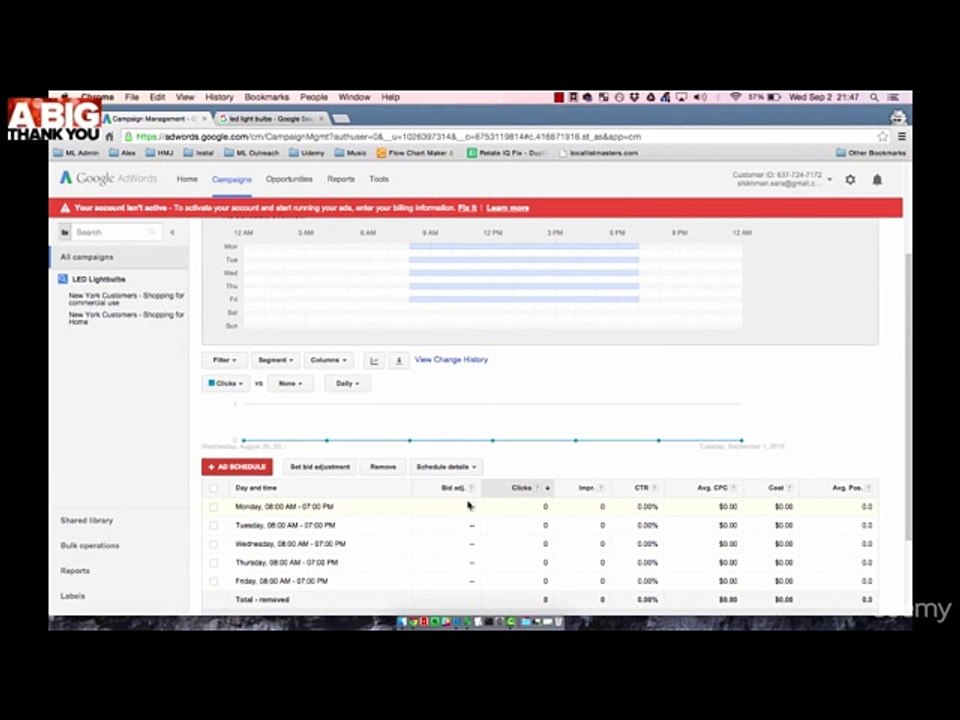This screenshot has height=720, width=960.
Task: Open the View Change History link
Action: 451,359
